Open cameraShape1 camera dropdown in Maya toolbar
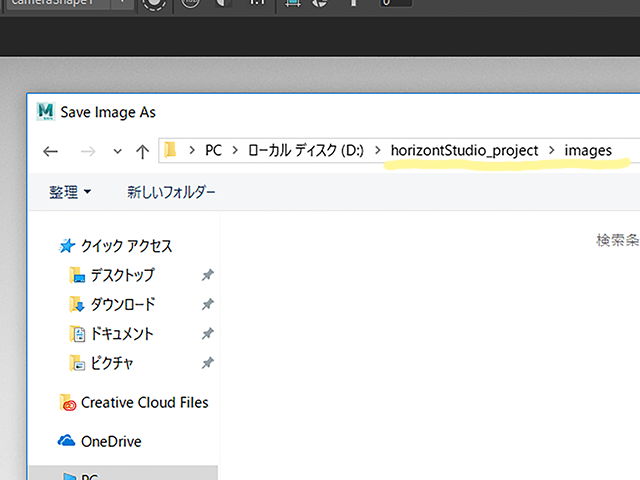The width and height of the screenshot is (640, 480). click(x=122, y=2)
